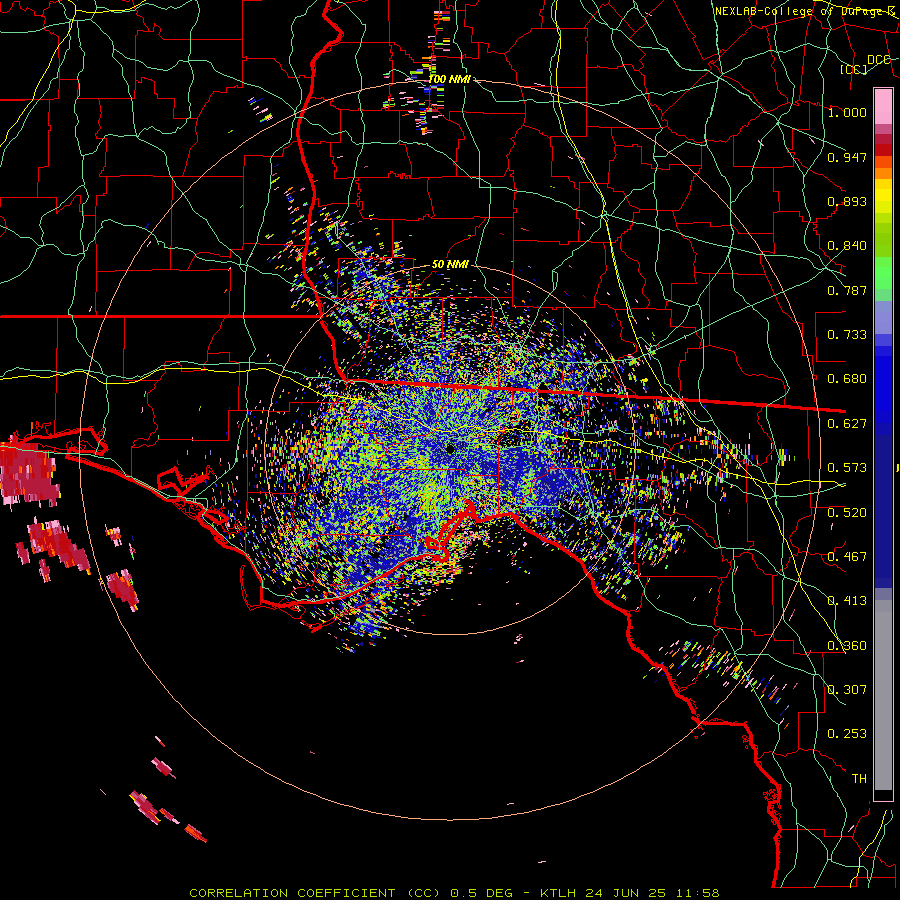Click the 100 NMI range ring label
This screenshot has height=900, width=900.
[x=450, y=79]
